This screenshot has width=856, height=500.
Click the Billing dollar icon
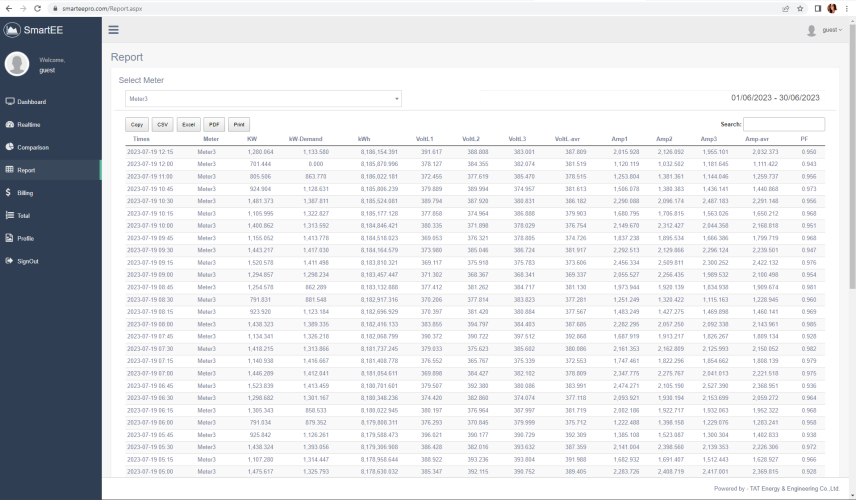pos(8,193)
